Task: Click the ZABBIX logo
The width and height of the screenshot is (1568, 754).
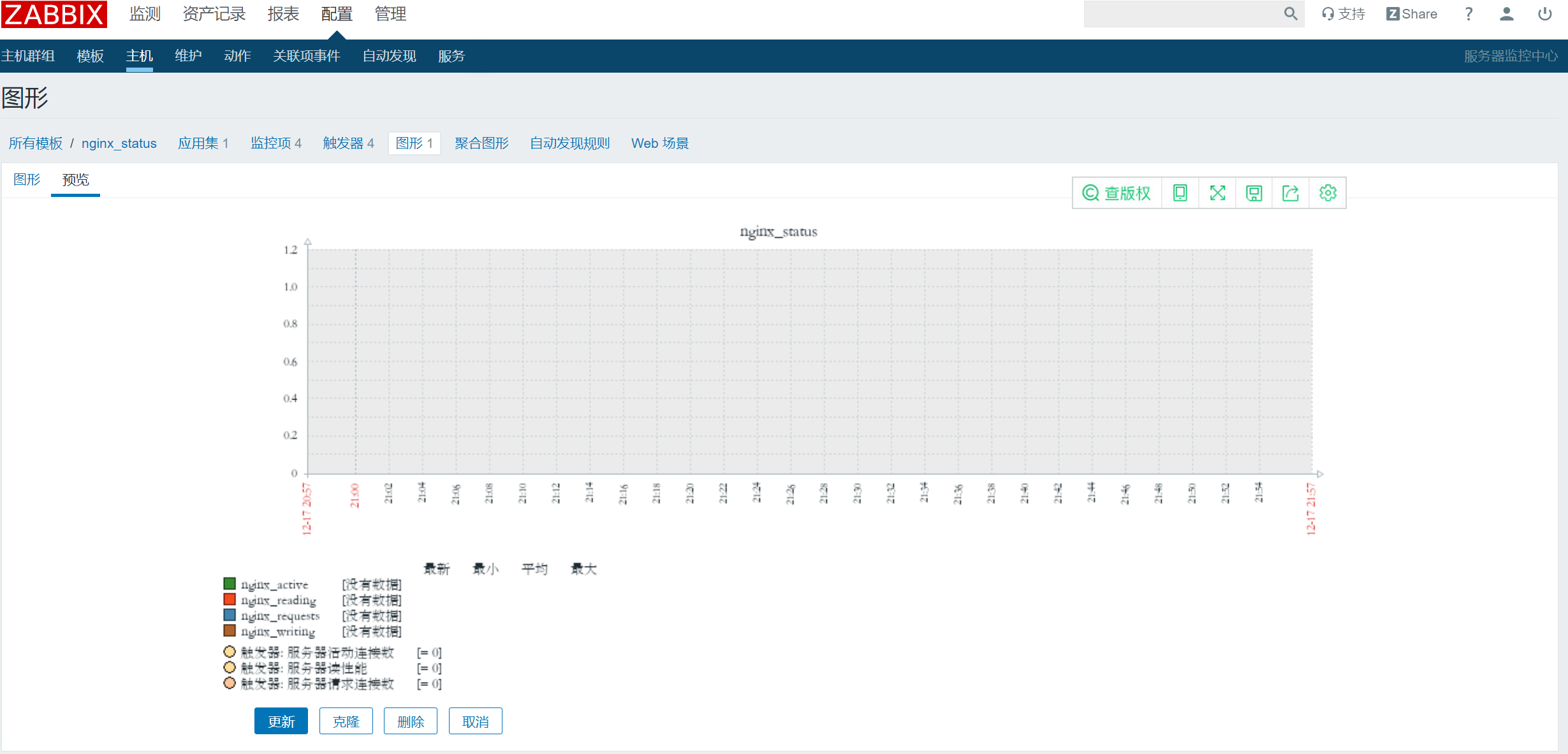Action: pyautogui.click(x=54, y=14)
